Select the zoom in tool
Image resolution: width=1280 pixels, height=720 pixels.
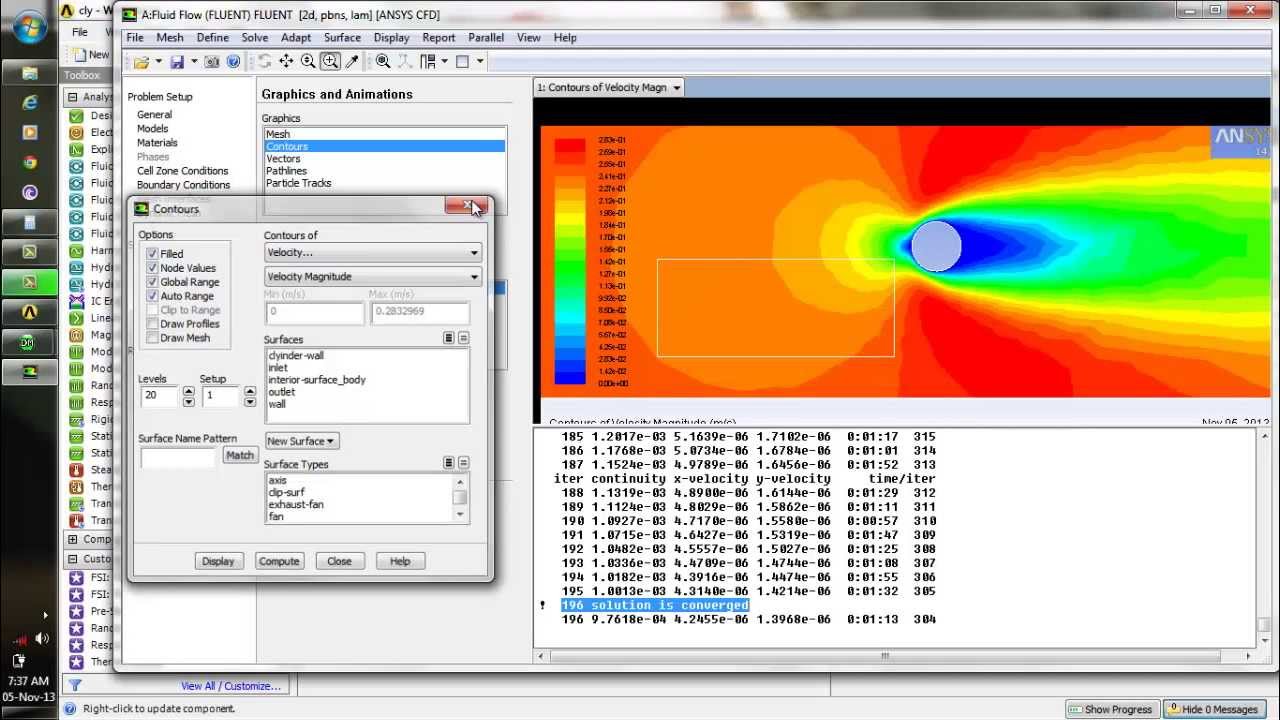[x=330, y=62]
